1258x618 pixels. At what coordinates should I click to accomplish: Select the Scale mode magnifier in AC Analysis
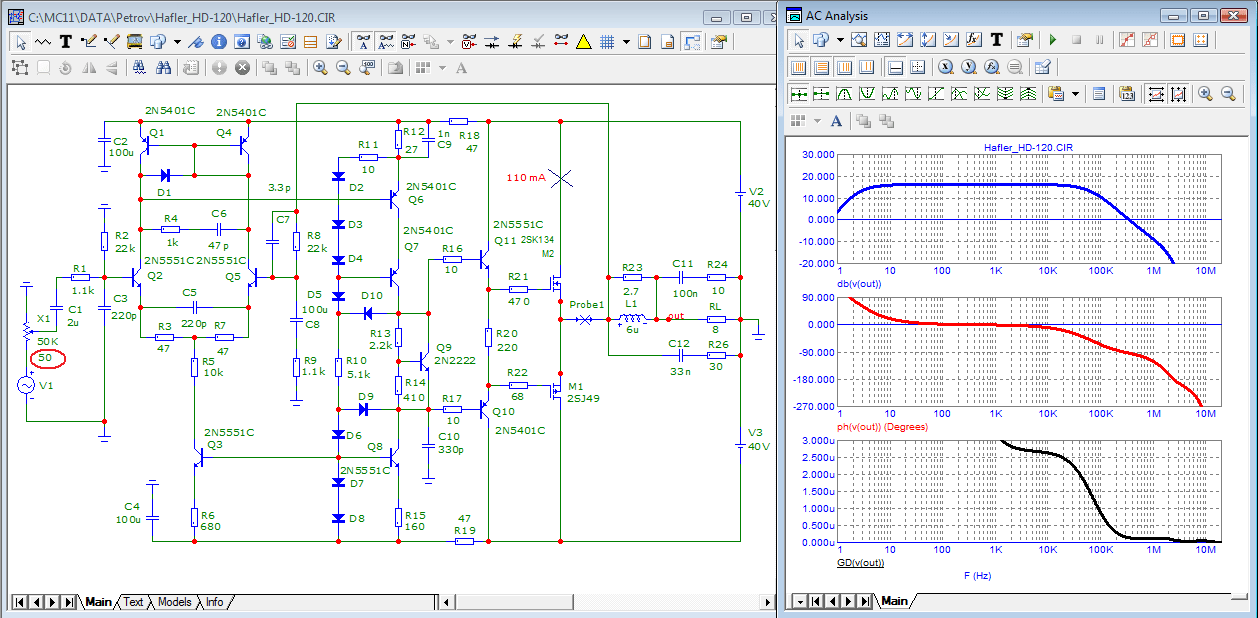[859, 40]
